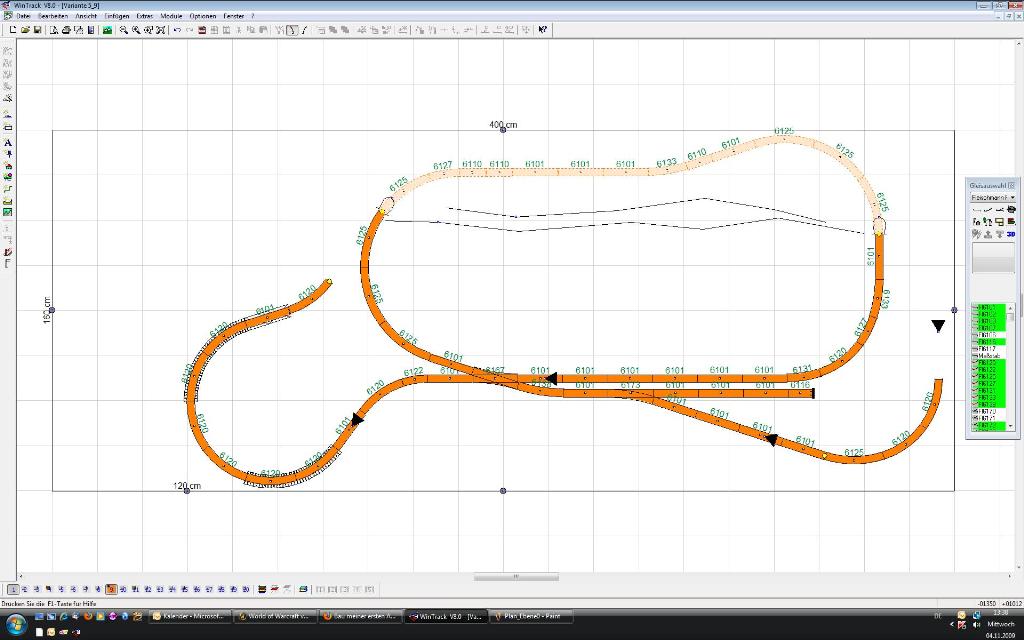Click the locomotive icon in Gleisauswahl panel
Screen dimensions: 1024x640
[x=1012, y=209]
